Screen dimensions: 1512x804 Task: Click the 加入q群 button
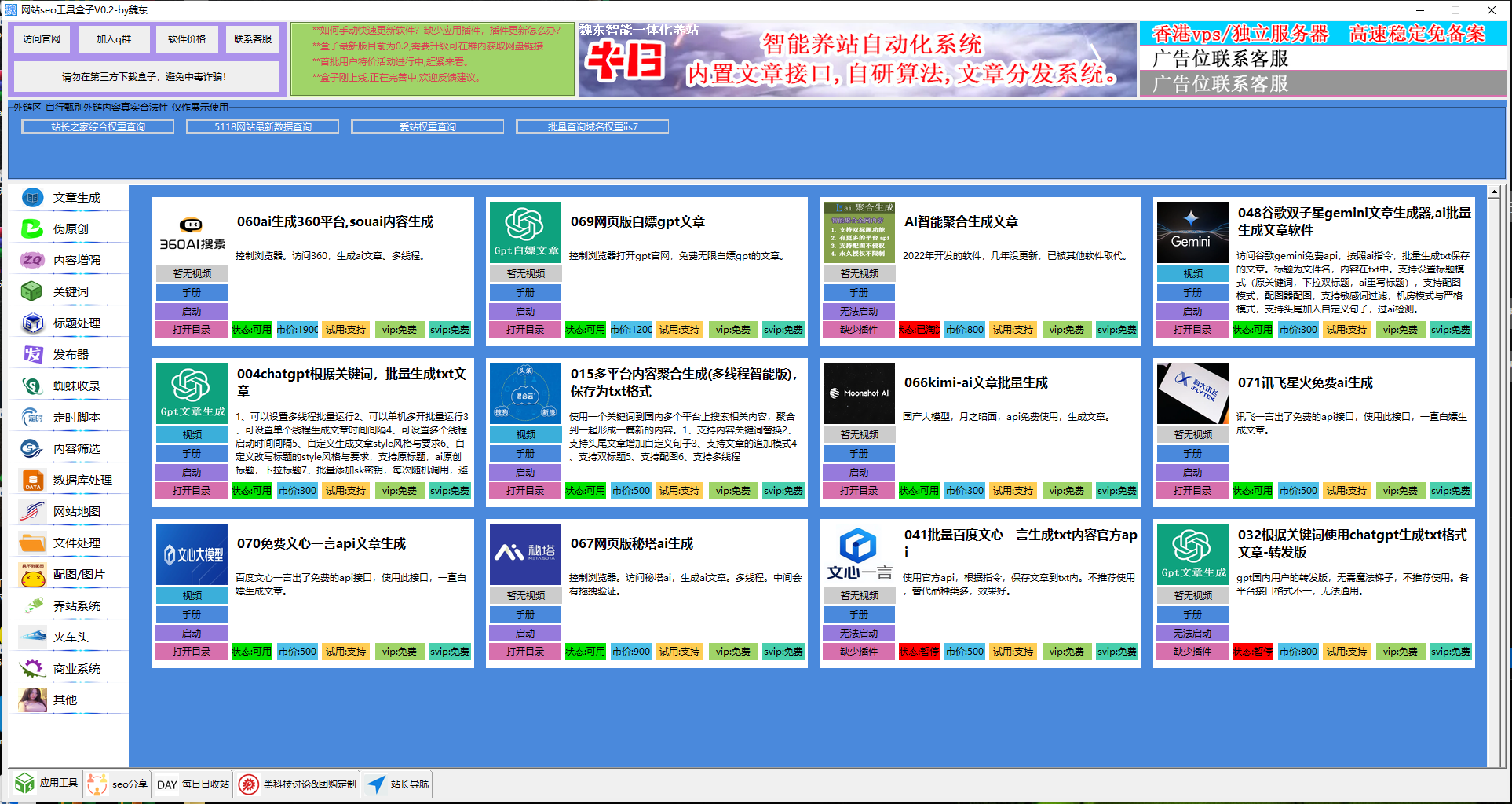[115, 38]
